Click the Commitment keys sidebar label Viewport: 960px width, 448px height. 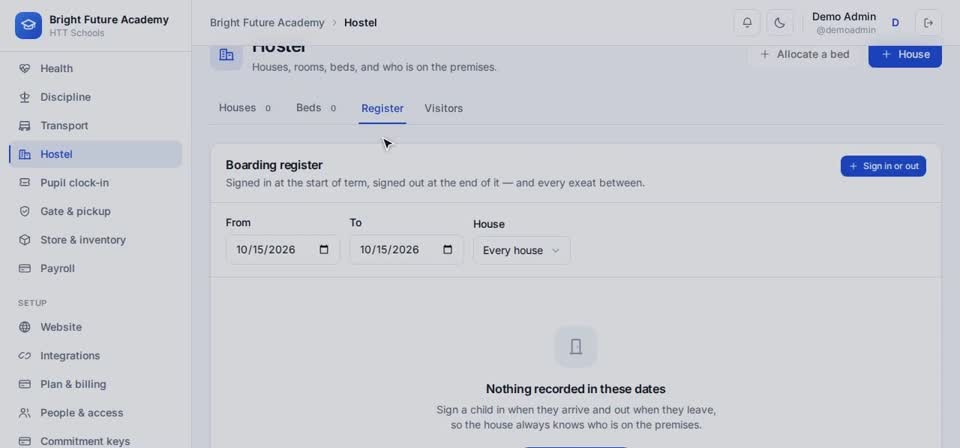[85, 441]
